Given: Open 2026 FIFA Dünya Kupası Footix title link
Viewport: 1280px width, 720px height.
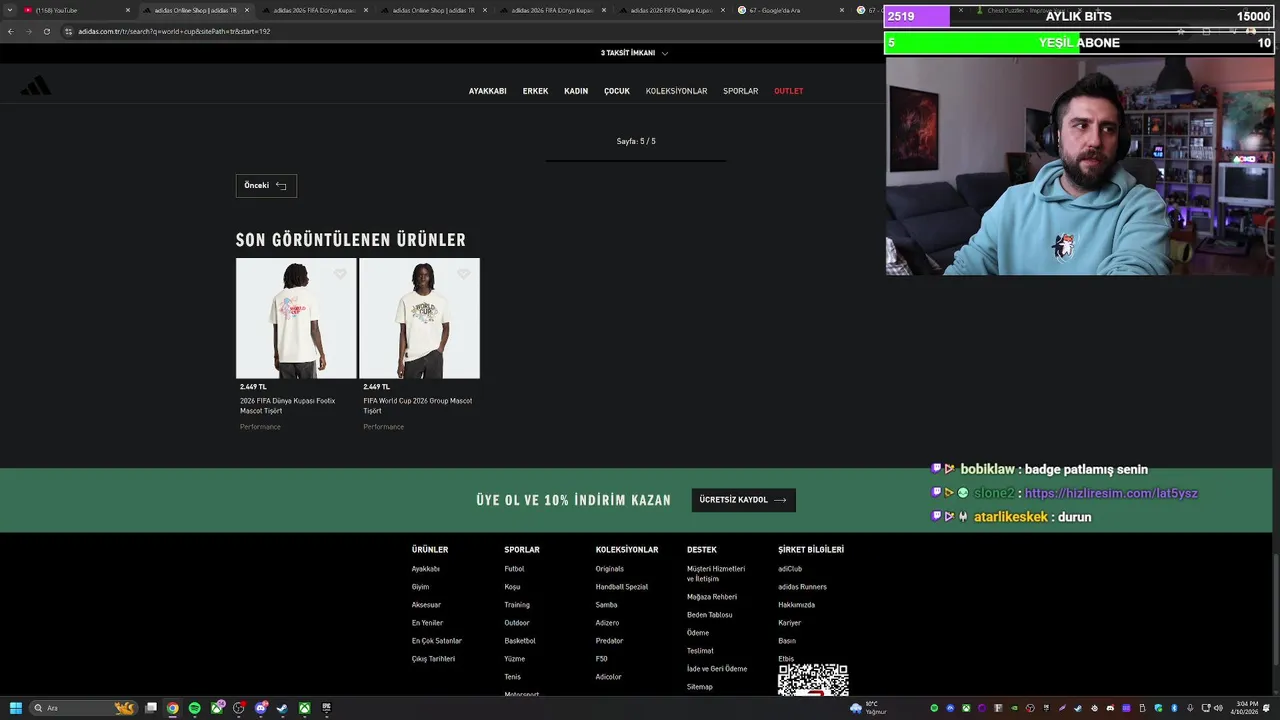Looking at the screenshot, I should point(288,406).
